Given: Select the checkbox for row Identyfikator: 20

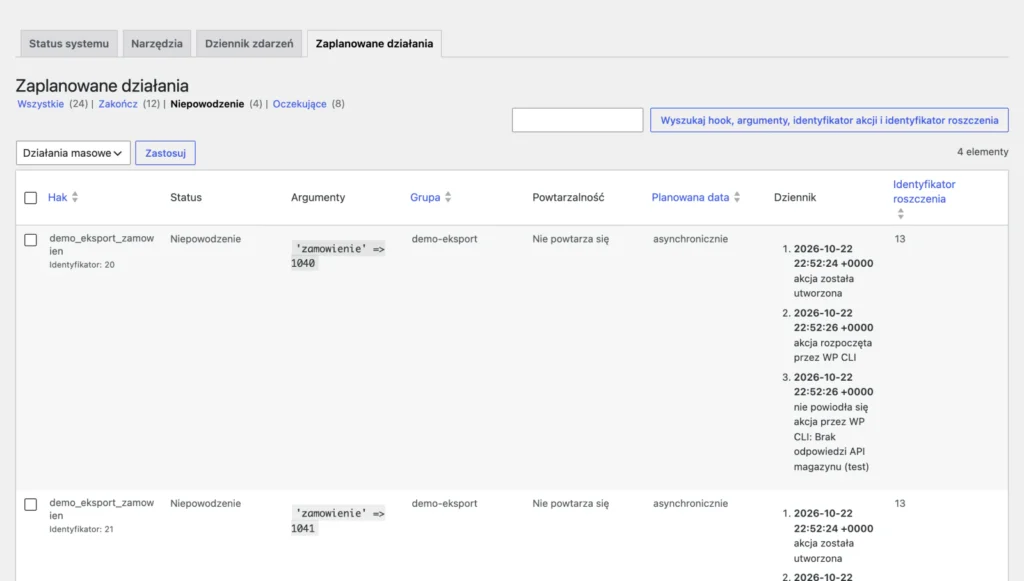Looking at the screenshot, I should click(31, 240).
